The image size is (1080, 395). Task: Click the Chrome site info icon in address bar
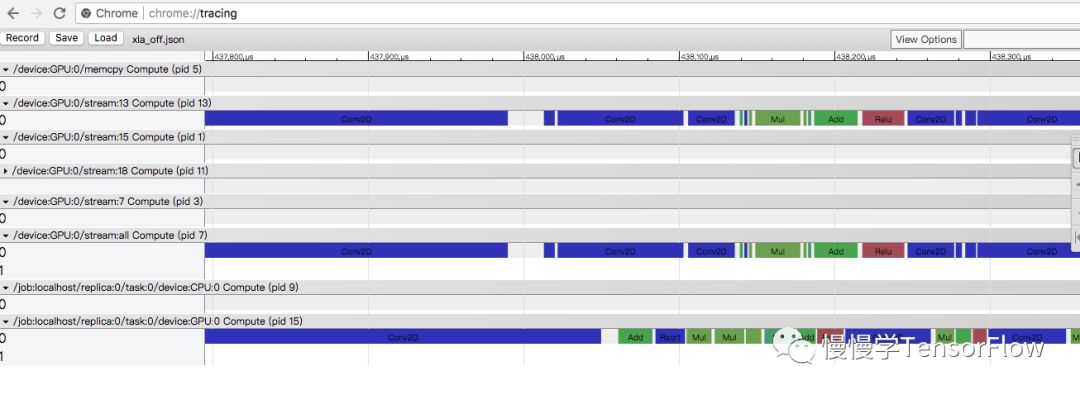86,13
